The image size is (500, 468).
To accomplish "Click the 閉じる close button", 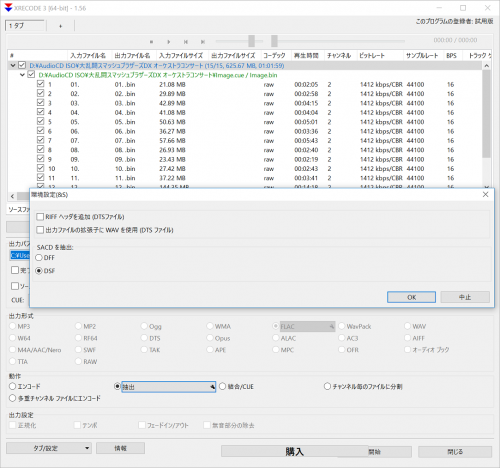I will pos(455,452).
